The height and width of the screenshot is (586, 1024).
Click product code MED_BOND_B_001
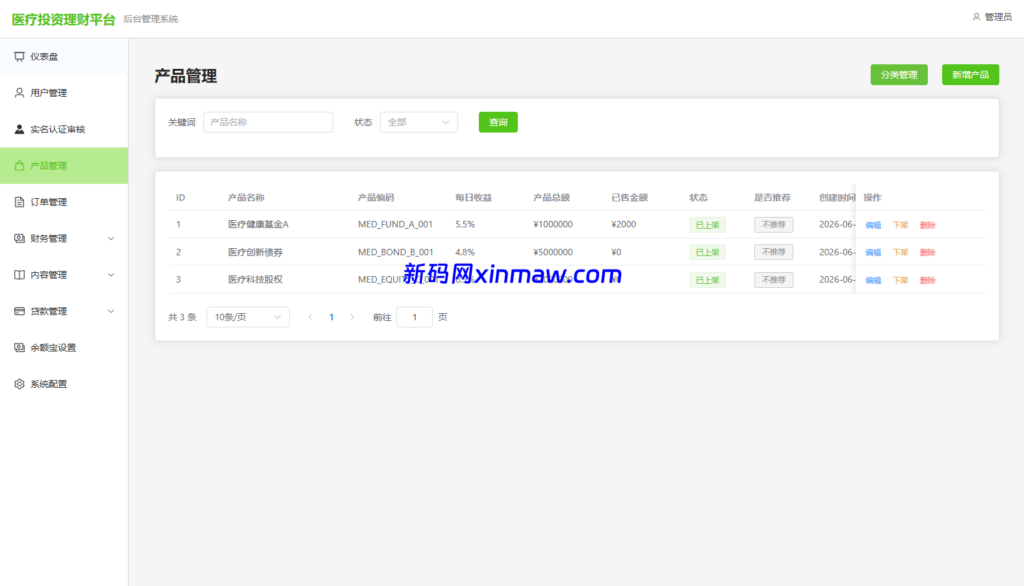pos(395,252)
